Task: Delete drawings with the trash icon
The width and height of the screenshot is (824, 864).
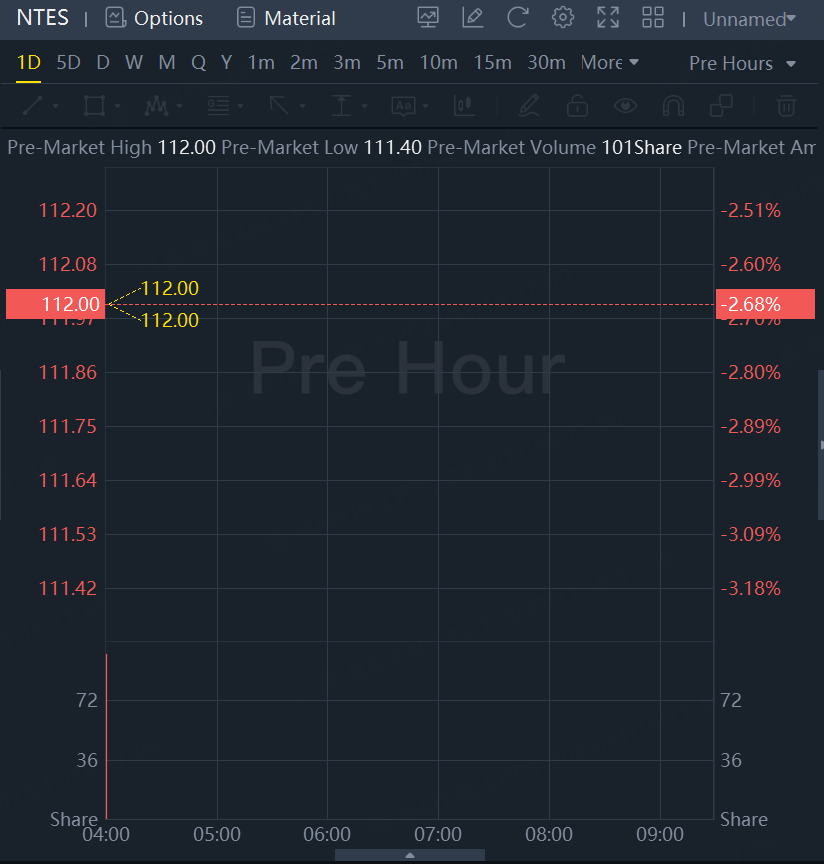Action: click(787, 105)
